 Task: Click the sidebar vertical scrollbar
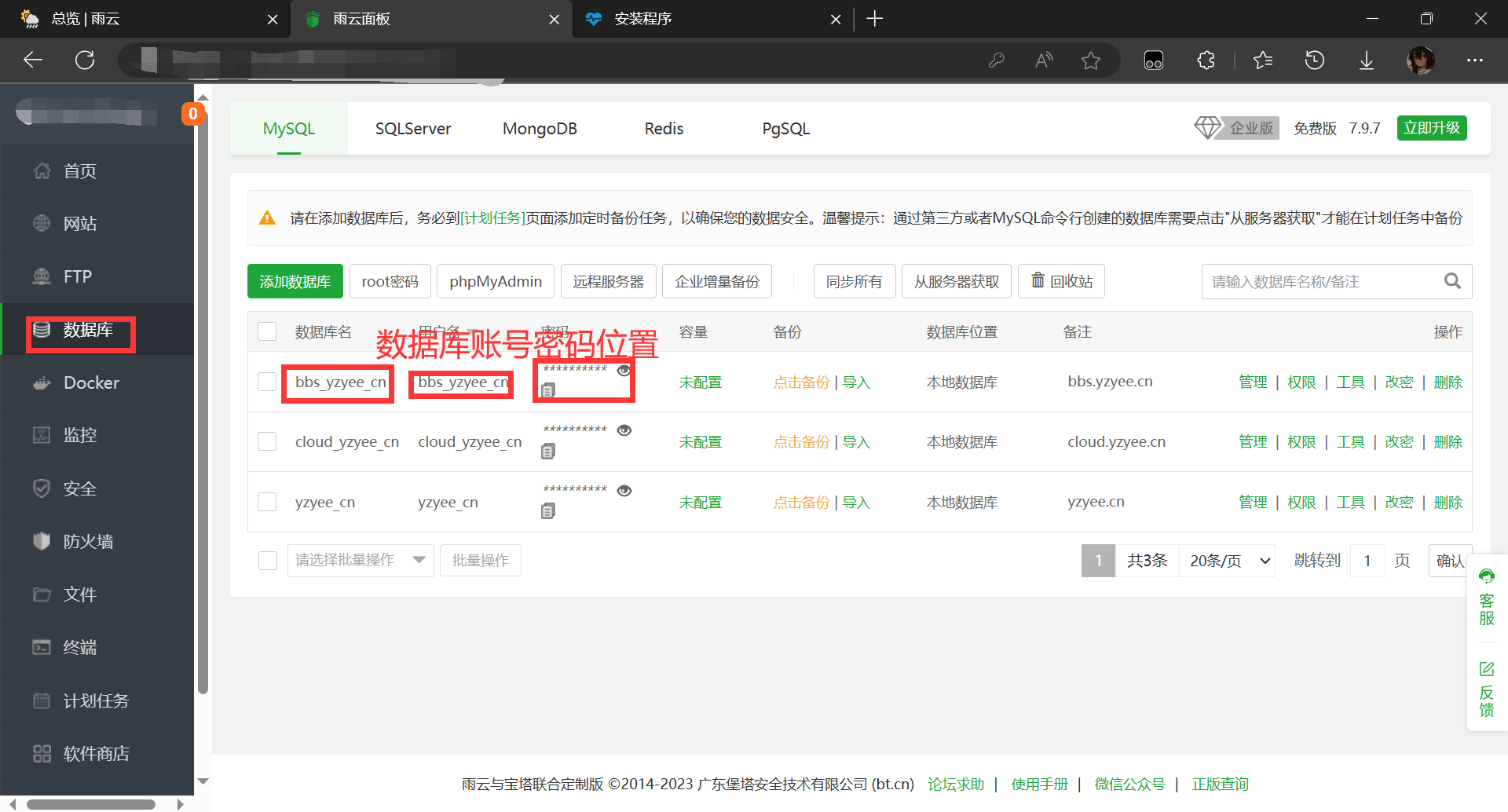click(x=203, y=393)
